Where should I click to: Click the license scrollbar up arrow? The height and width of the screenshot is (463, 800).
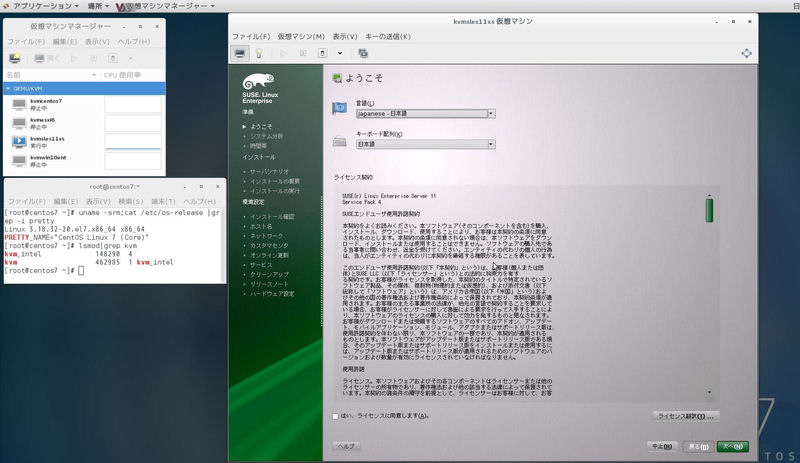point(709,196)
